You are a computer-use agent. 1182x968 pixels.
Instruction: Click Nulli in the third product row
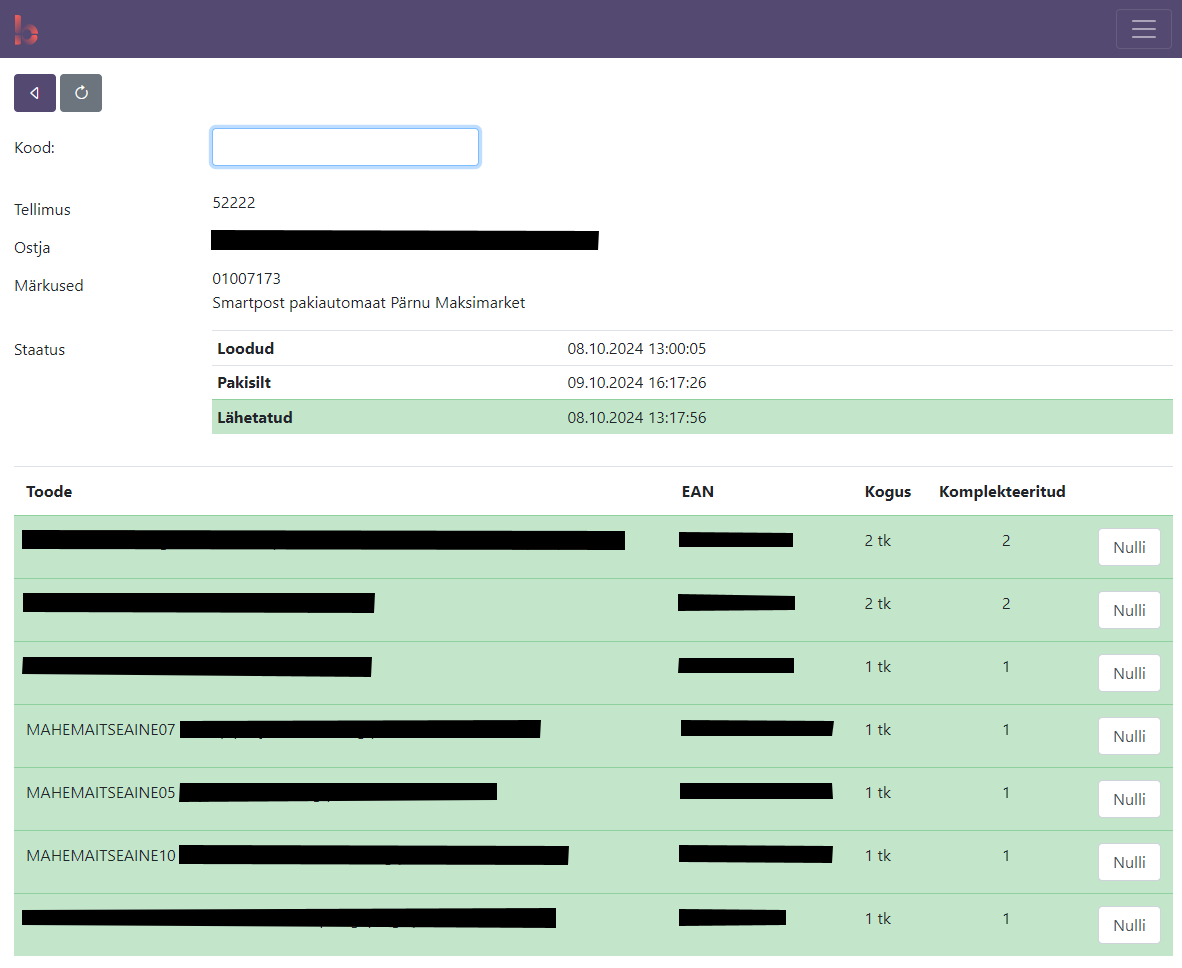[x=1129, y=673]
